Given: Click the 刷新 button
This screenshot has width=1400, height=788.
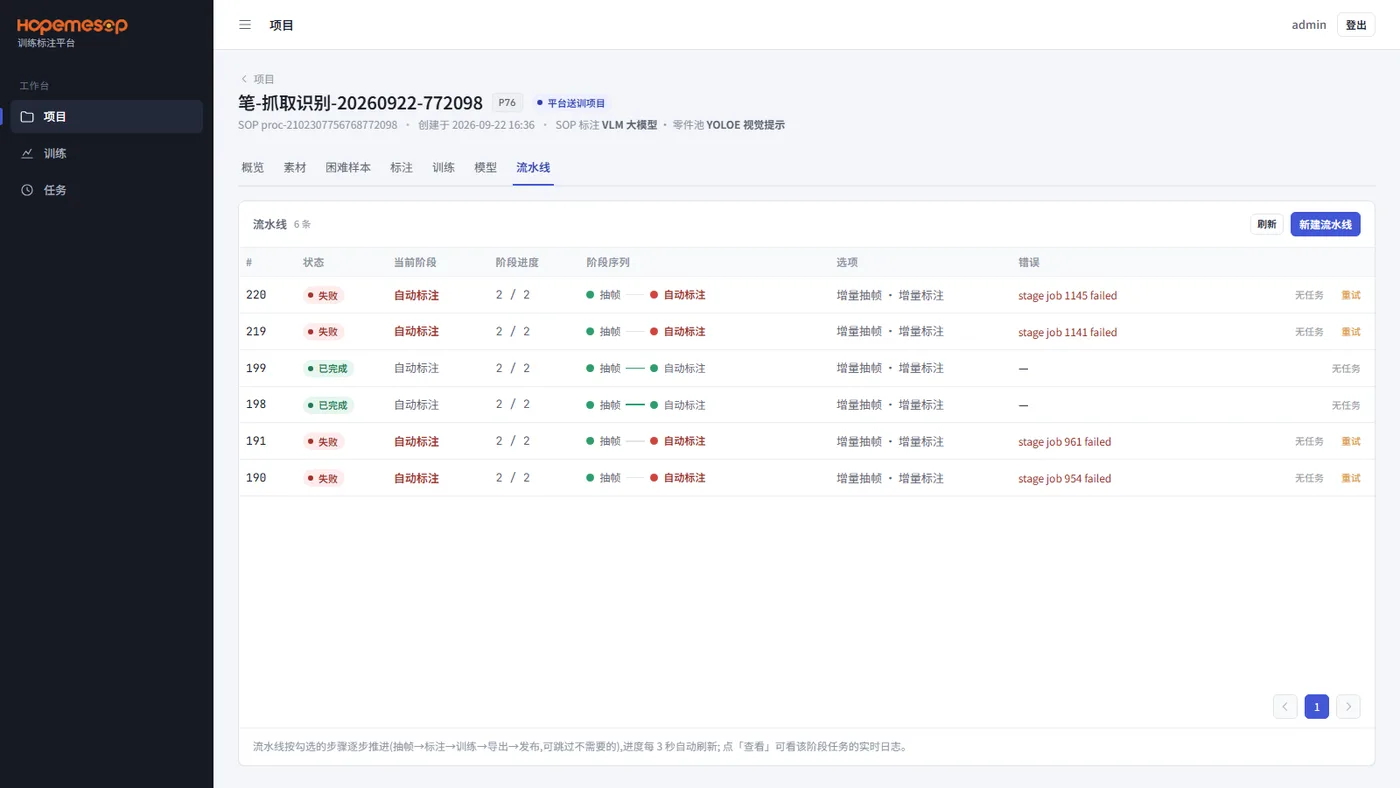Looking at the screenshot, I should [1267, 225].
